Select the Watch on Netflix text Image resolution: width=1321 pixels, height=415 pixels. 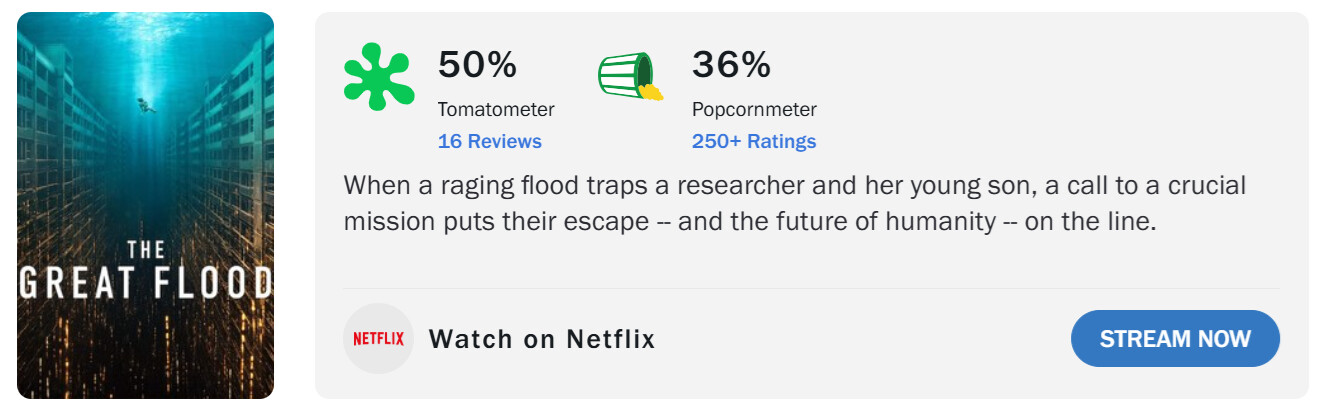pos(541,339)
